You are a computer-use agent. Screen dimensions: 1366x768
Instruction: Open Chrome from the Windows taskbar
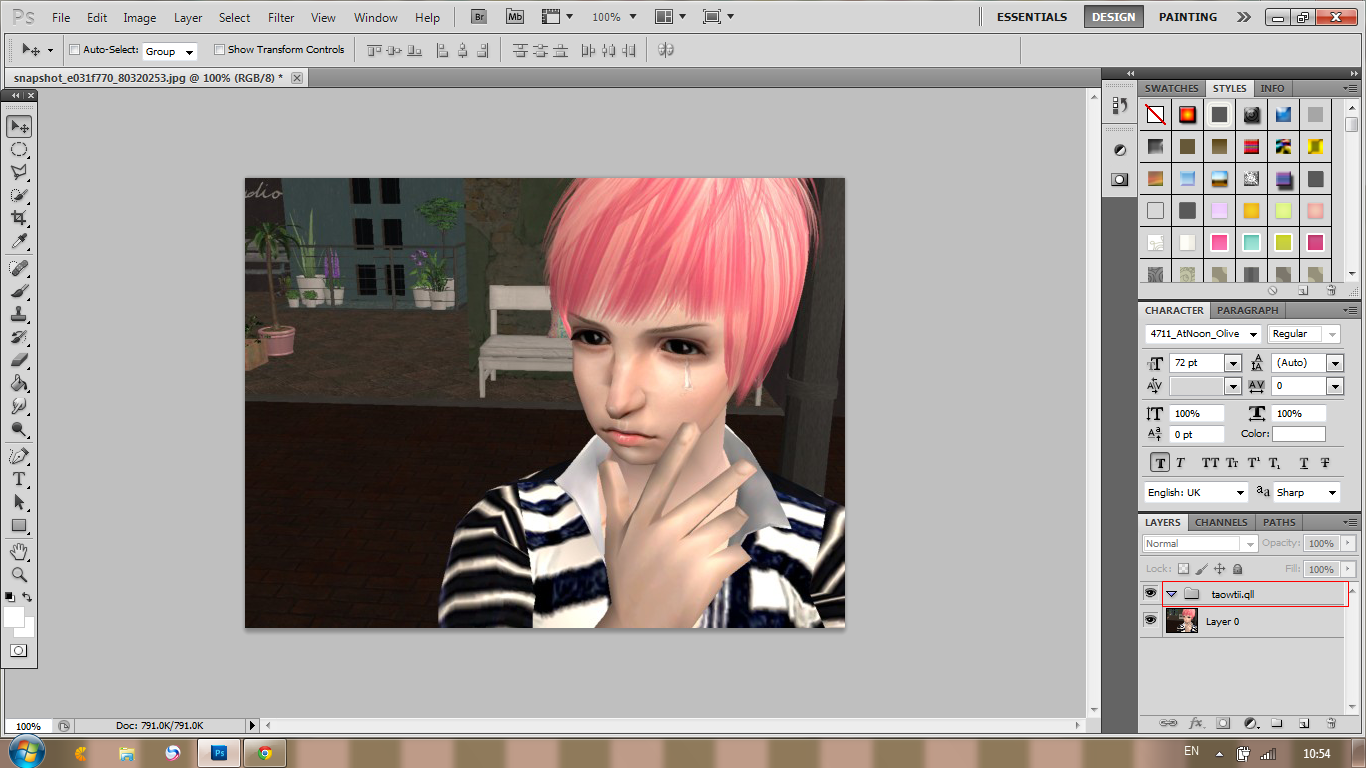(265, 752)
